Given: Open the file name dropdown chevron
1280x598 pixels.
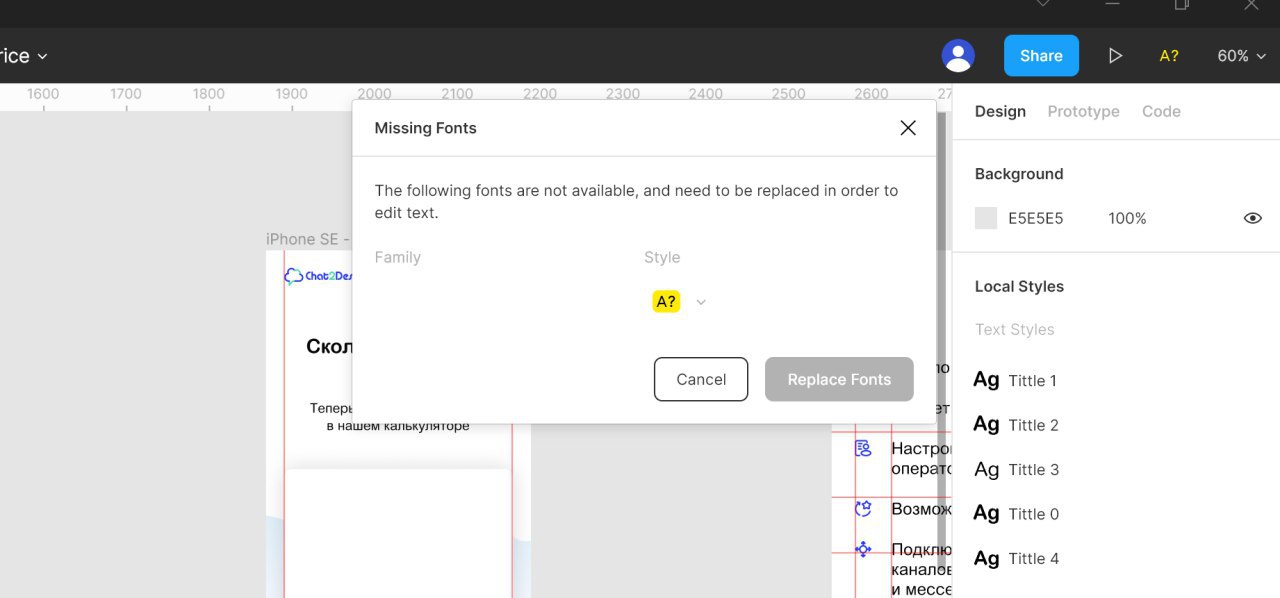Looking at the screenshot, I should tap(42, 57).
